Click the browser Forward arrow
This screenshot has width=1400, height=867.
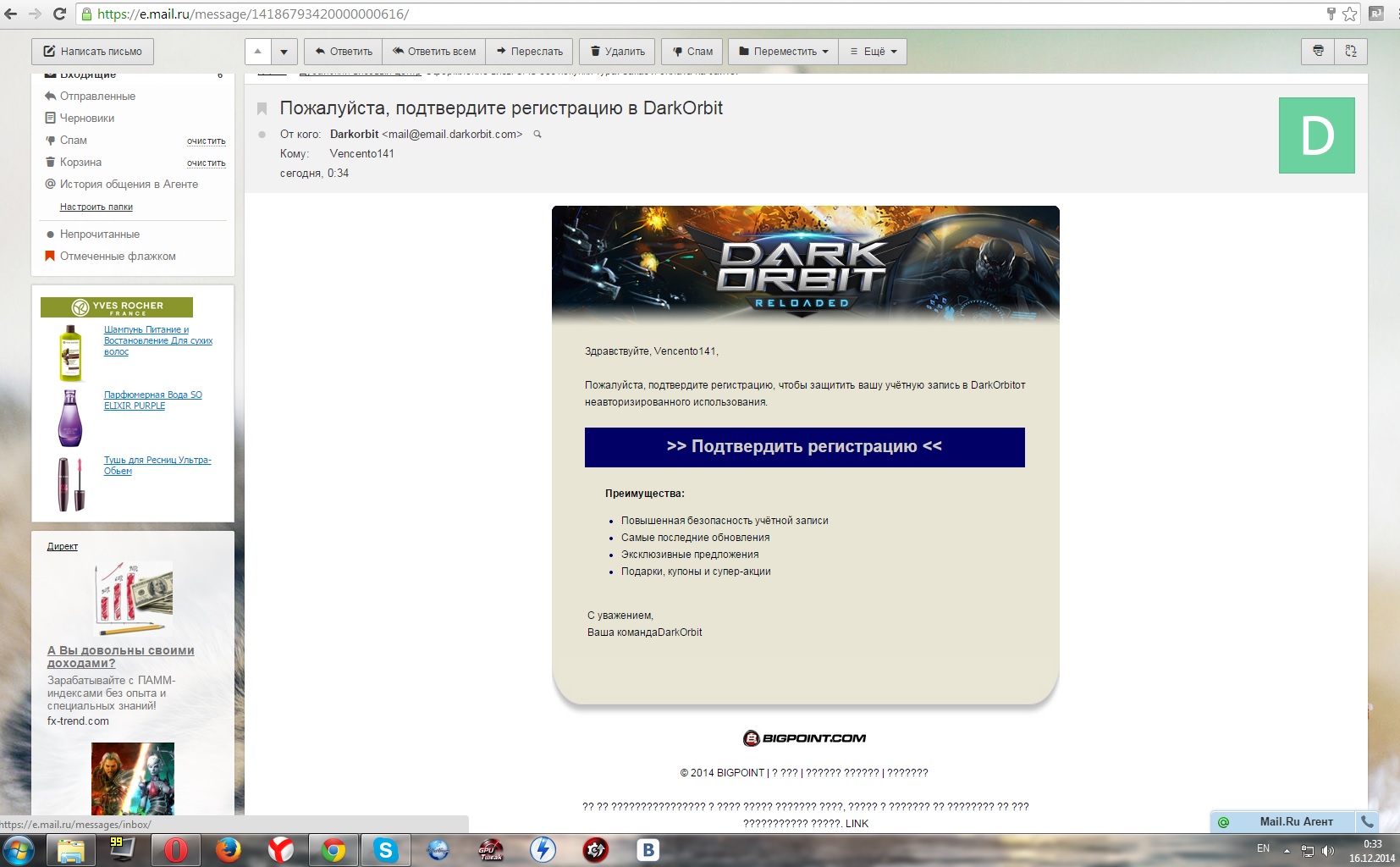[x=35, y=14]
